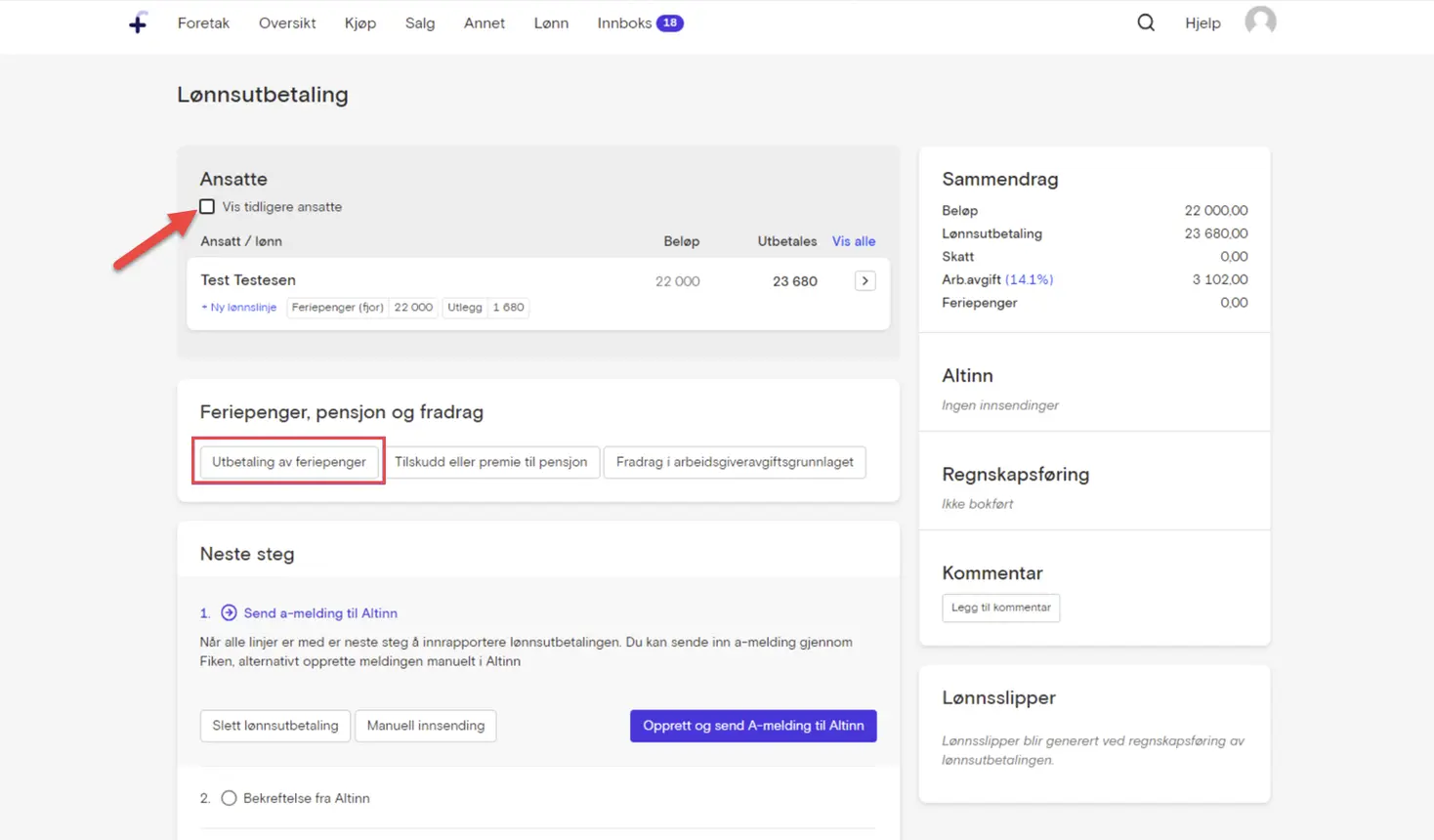Click the Slett lønnsutbetaling button
Viewport: 1434px width, 840px height.
(275, 726)
